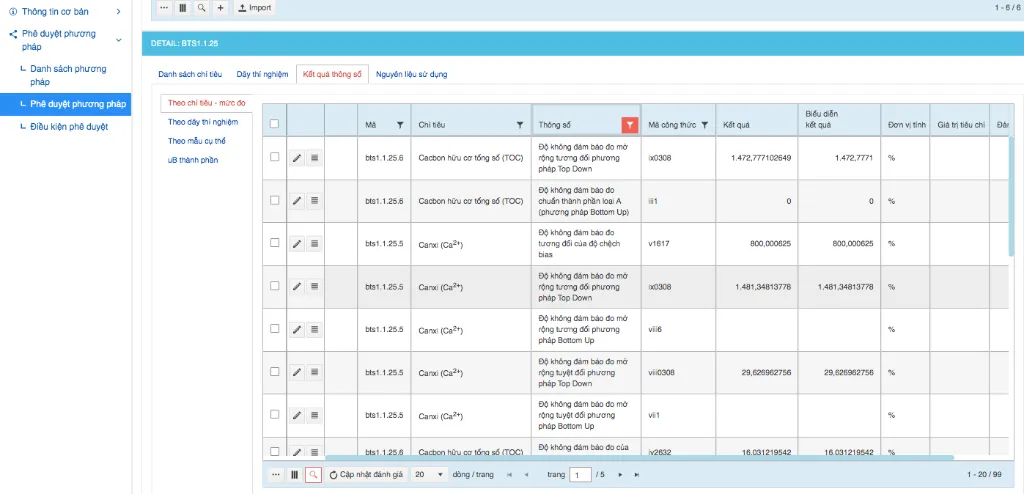Go to last page in pager
The width and height of the screenshot is (1024, 494).
point(636,474)
